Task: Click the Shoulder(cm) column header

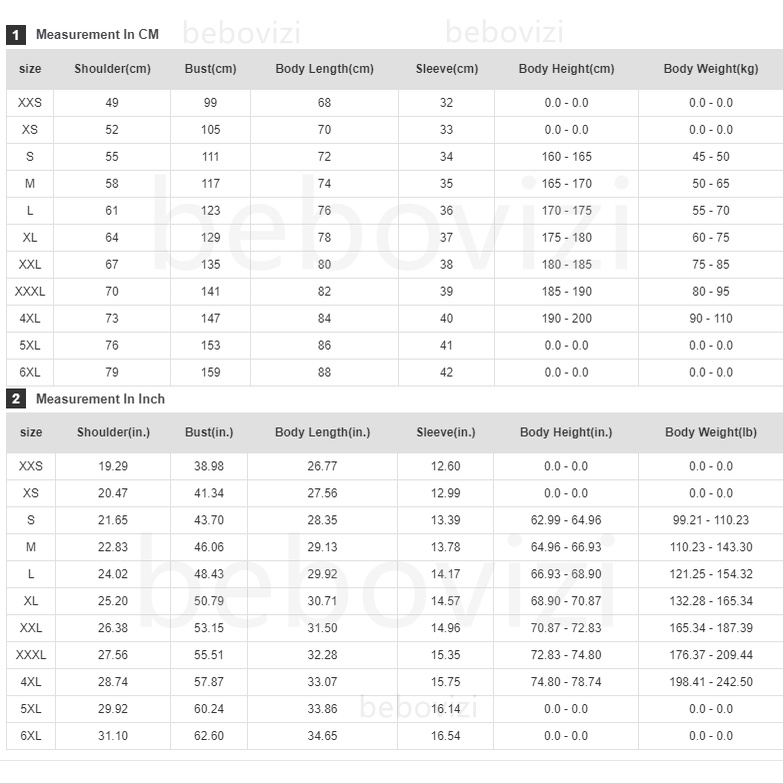Action: point(112,69)
